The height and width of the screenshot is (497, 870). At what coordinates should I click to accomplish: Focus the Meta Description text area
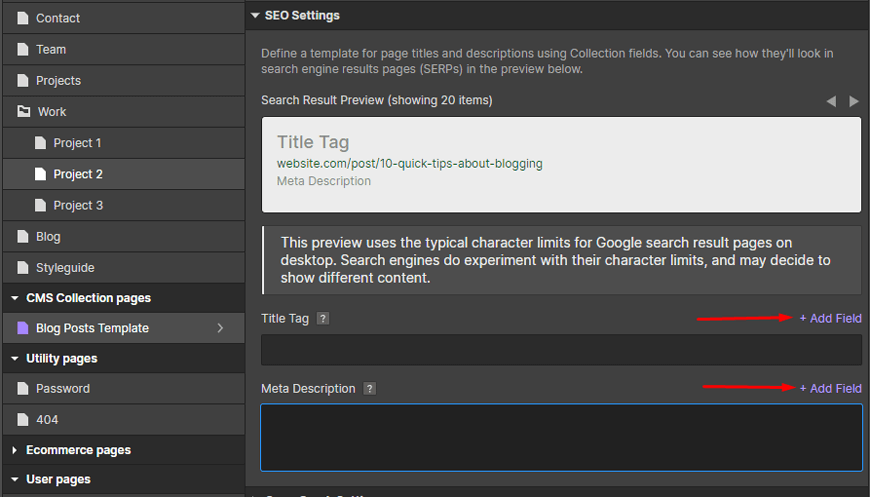(562, 438)
